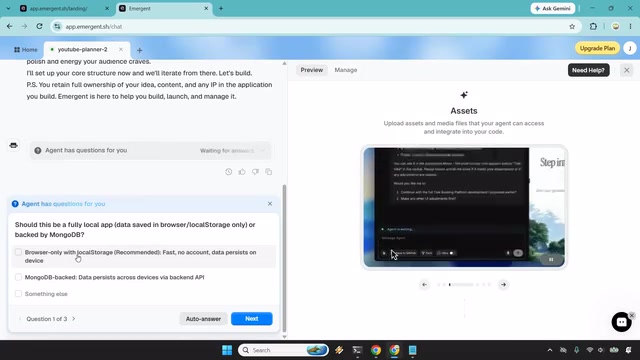Screen dimensions: 640x360
Task: Dismiss the support chat bubble
Action: 631,315
